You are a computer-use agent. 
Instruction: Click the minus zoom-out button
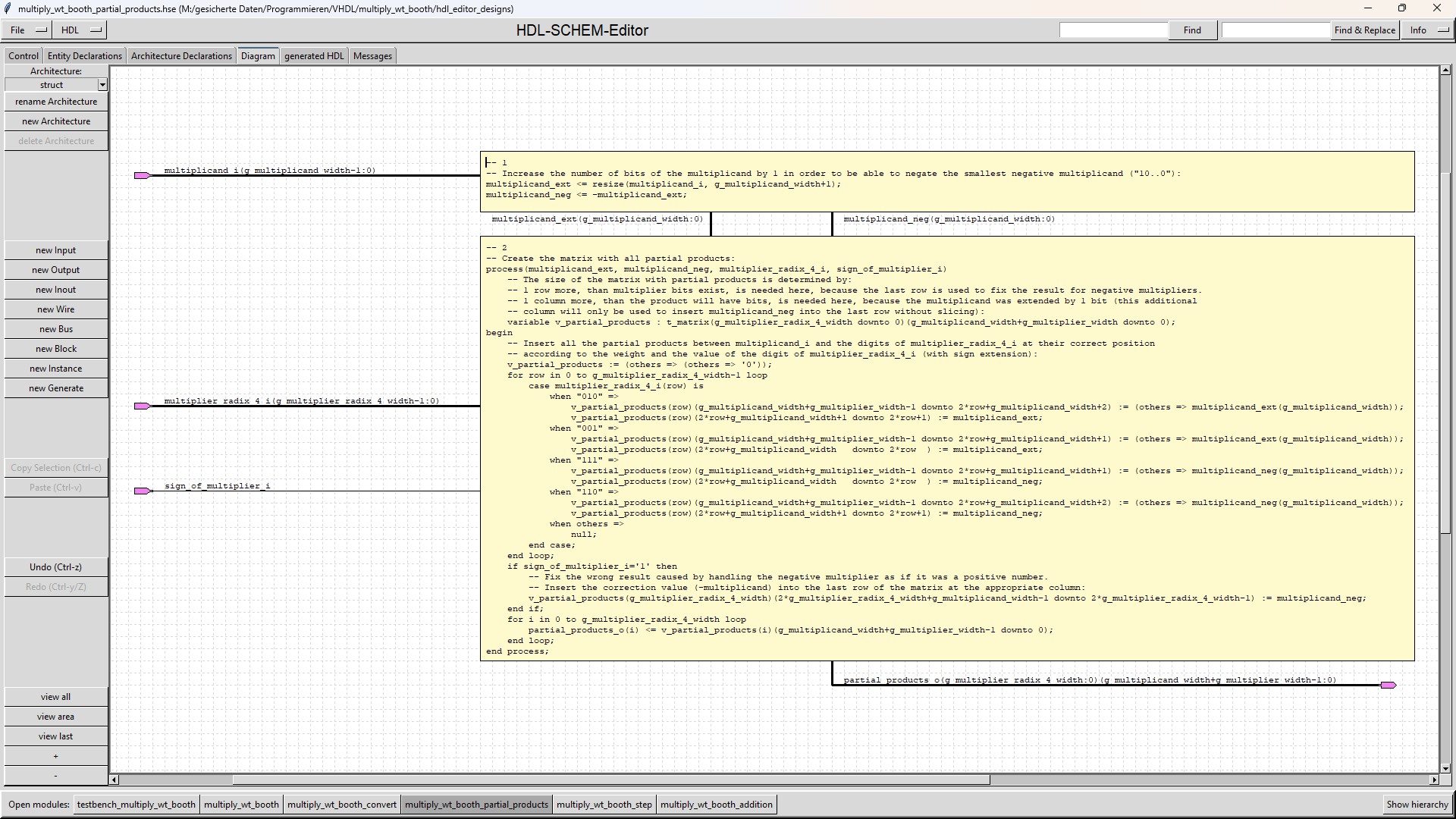pyautogui.click(x=55, y=776)
